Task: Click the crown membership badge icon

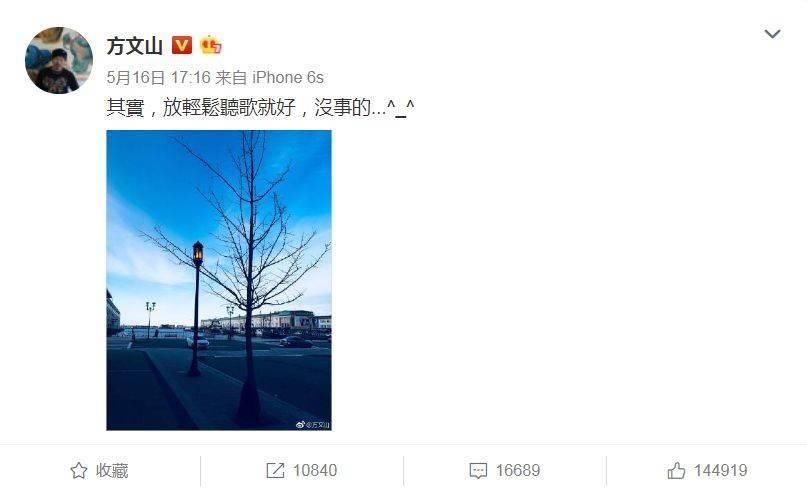Action: [210, 45]
